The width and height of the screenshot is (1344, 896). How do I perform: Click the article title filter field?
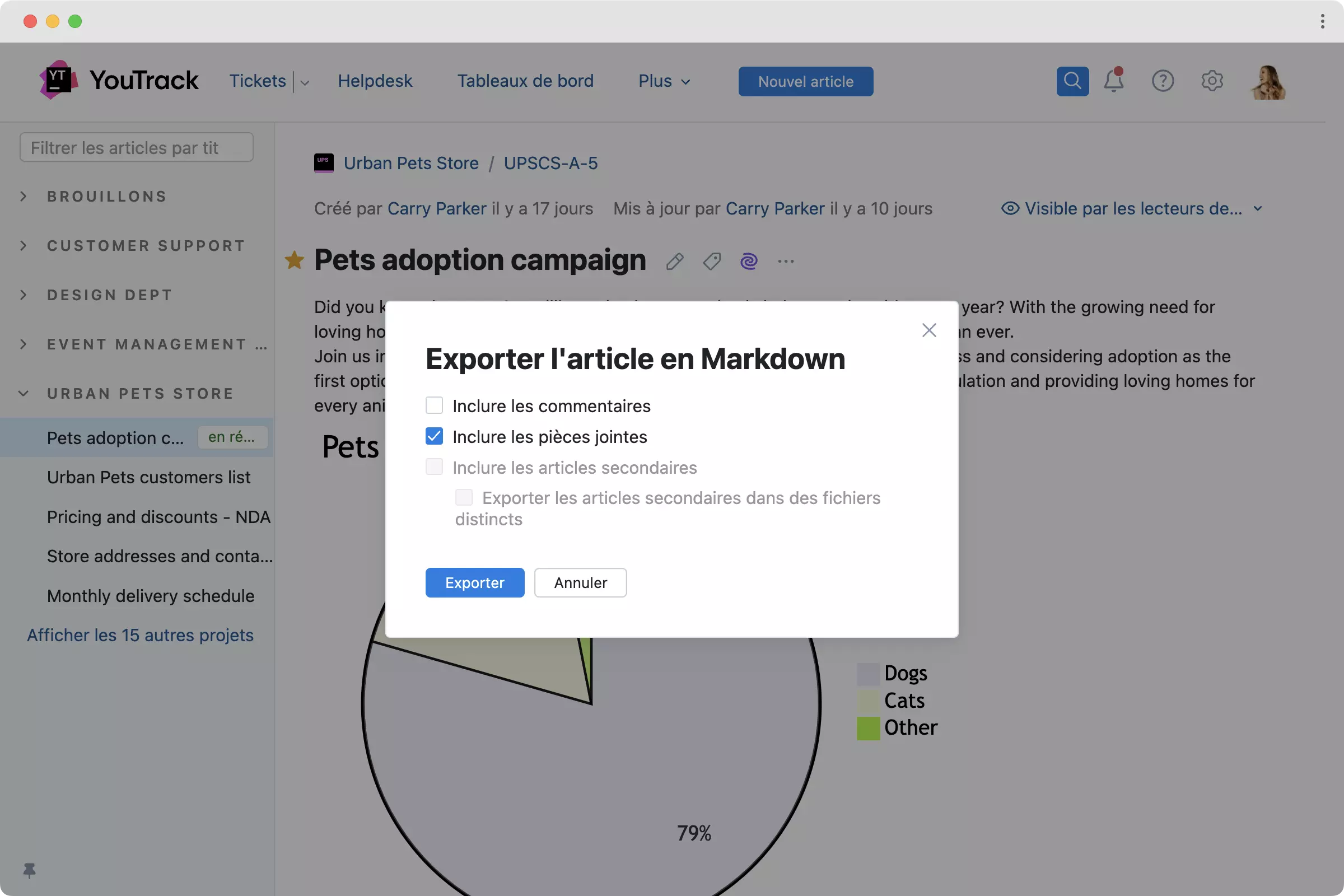click(x=136, y=148)
